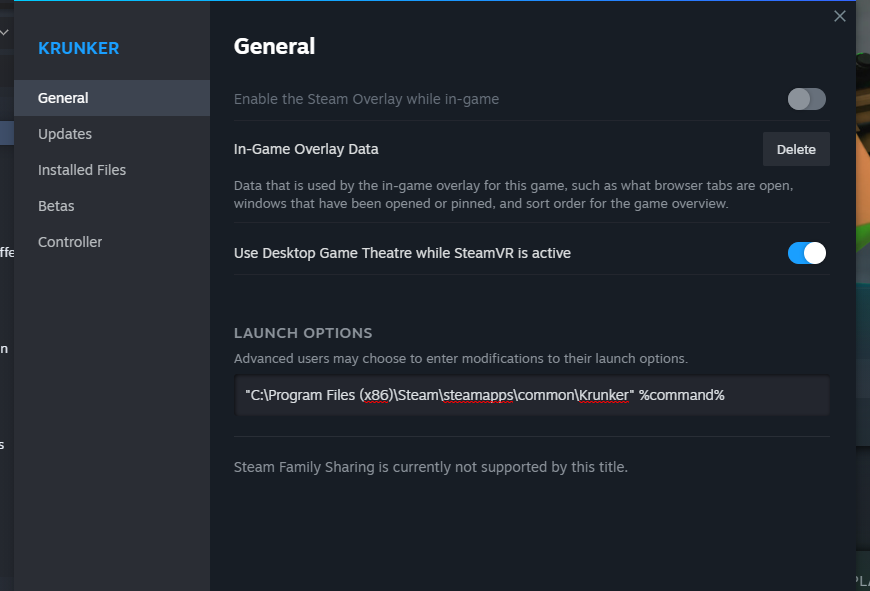Delete In-Game Overlay Data
This screenshot has width=870, height=591.
pyautogui.click(x=796, y=149)
